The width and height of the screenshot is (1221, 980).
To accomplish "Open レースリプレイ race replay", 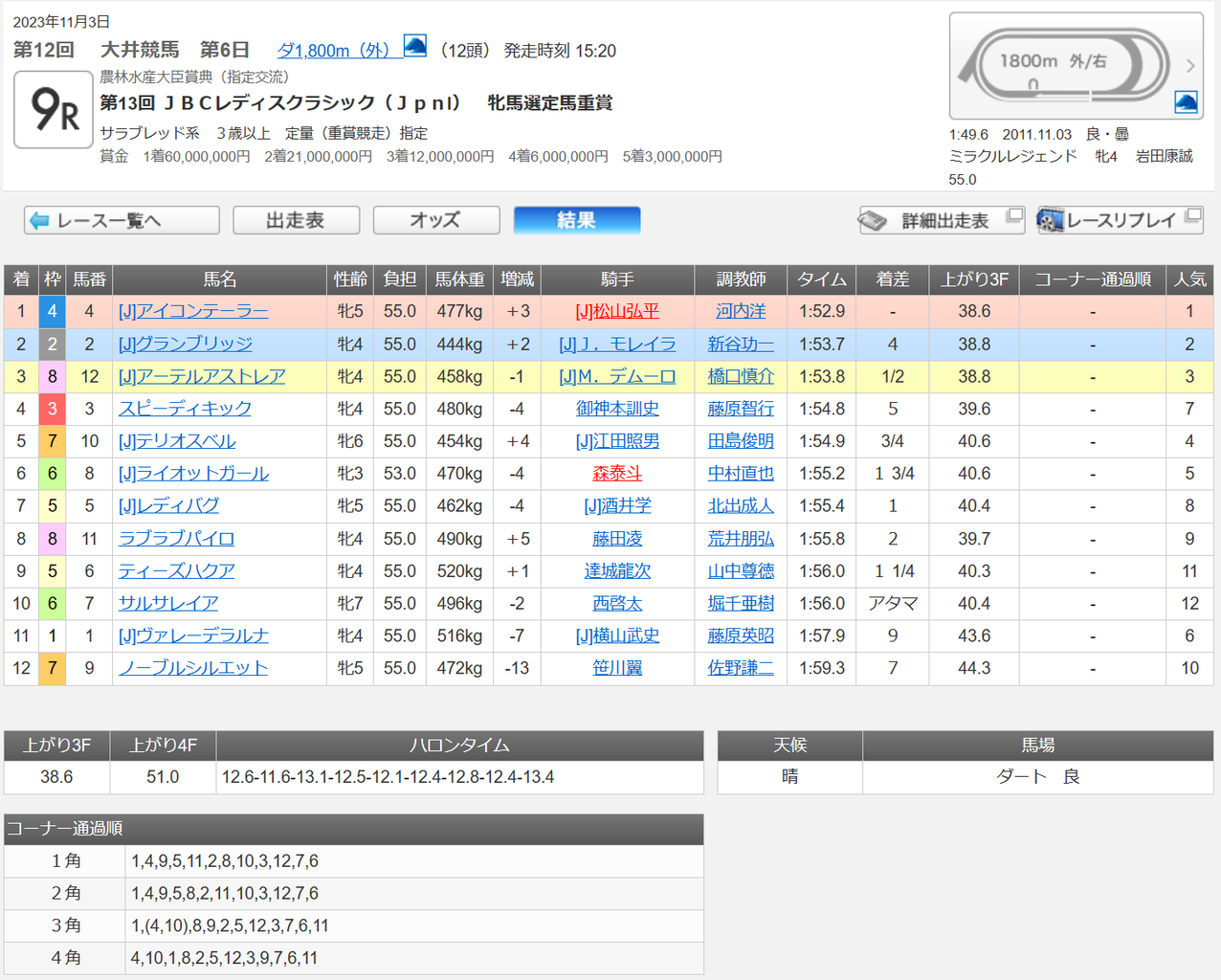I will coord(1120,221).
